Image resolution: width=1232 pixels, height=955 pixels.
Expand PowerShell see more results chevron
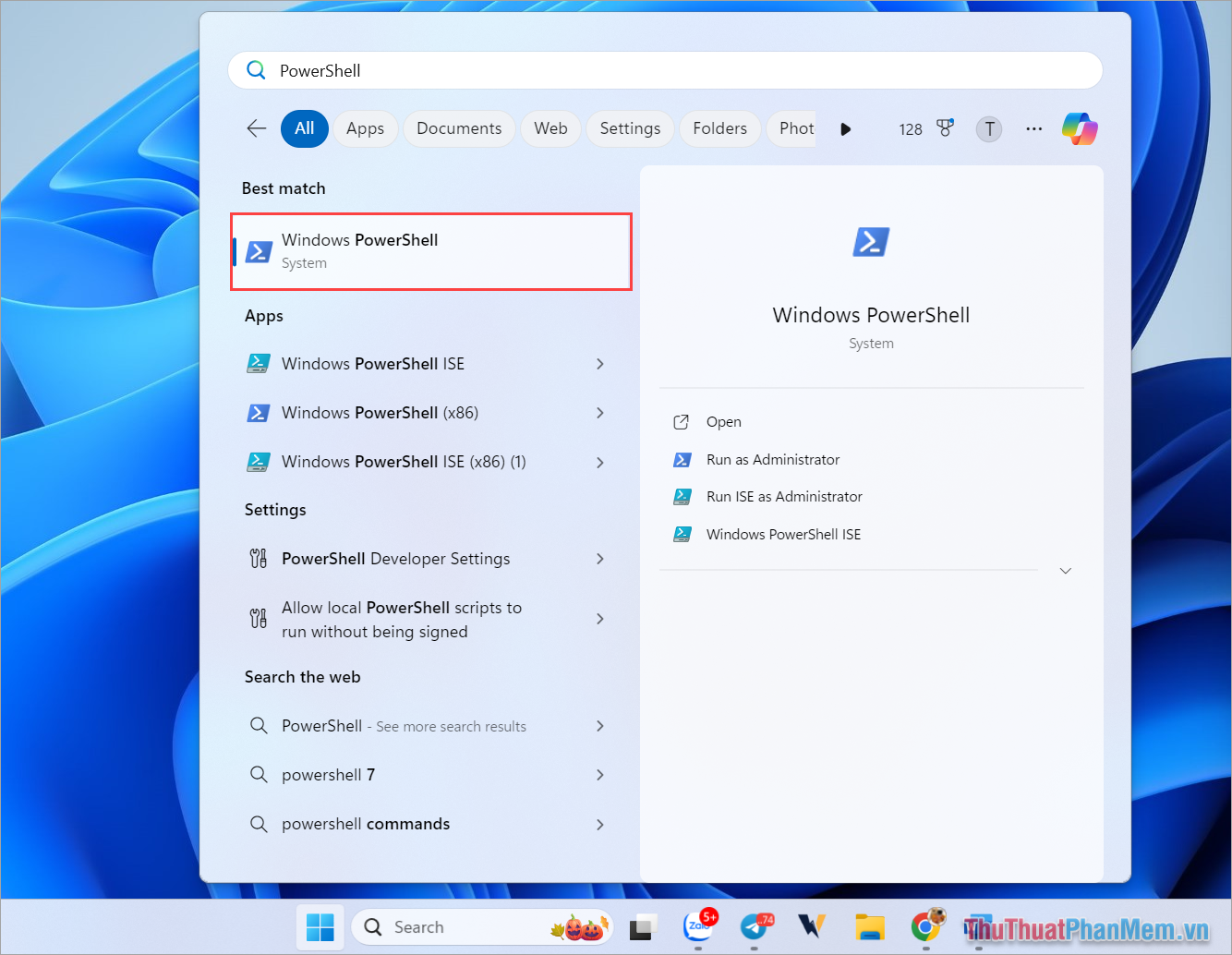600,726
